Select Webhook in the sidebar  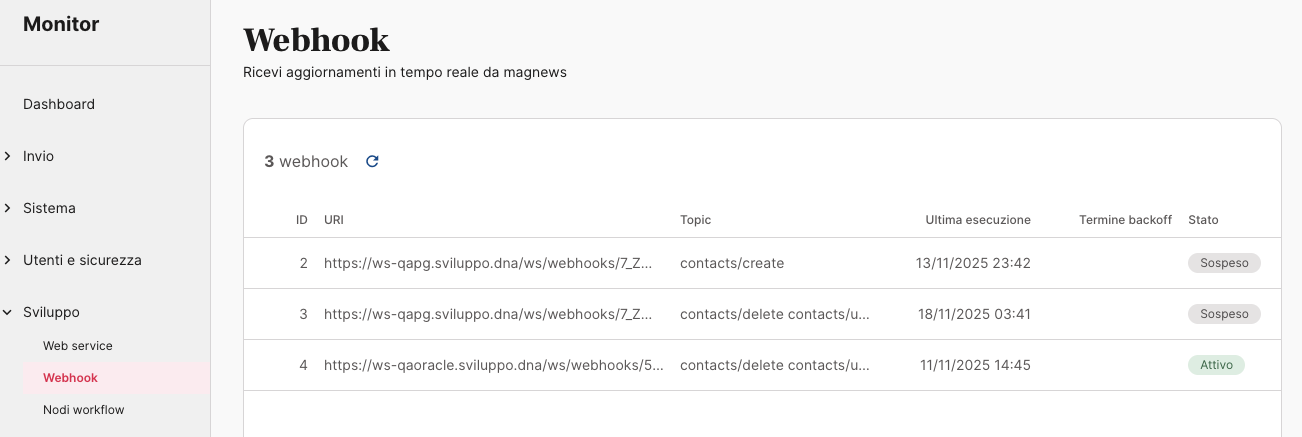tap(70, 378)
